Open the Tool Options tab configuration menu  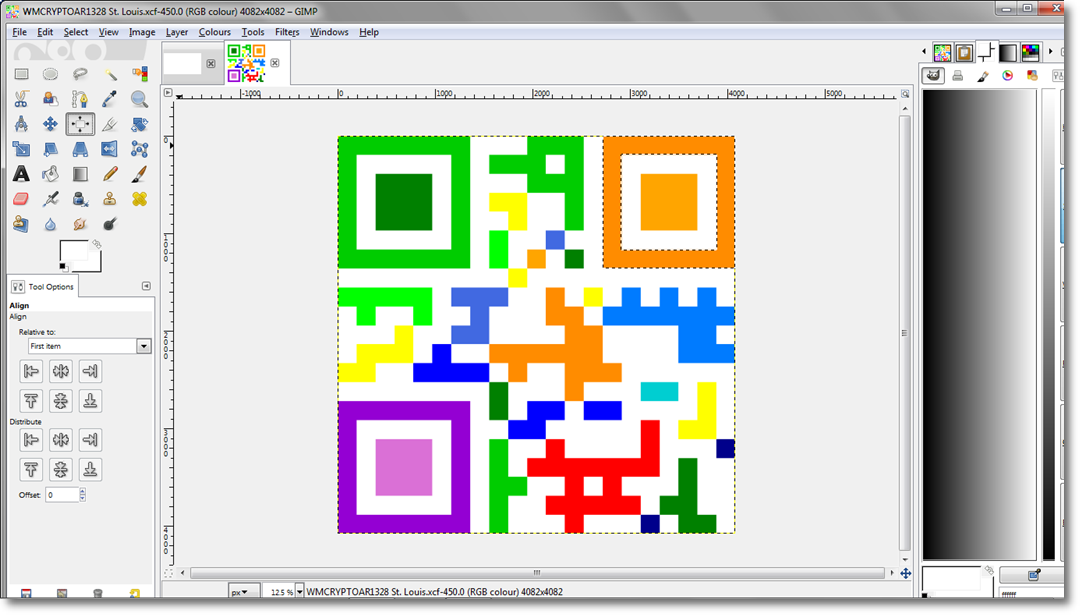coord(146,286)
